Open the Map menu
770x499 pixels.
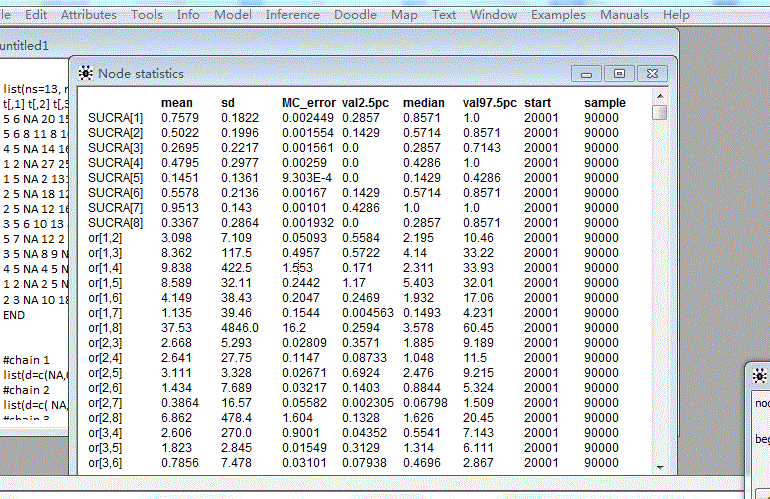(x=404, y=15)
